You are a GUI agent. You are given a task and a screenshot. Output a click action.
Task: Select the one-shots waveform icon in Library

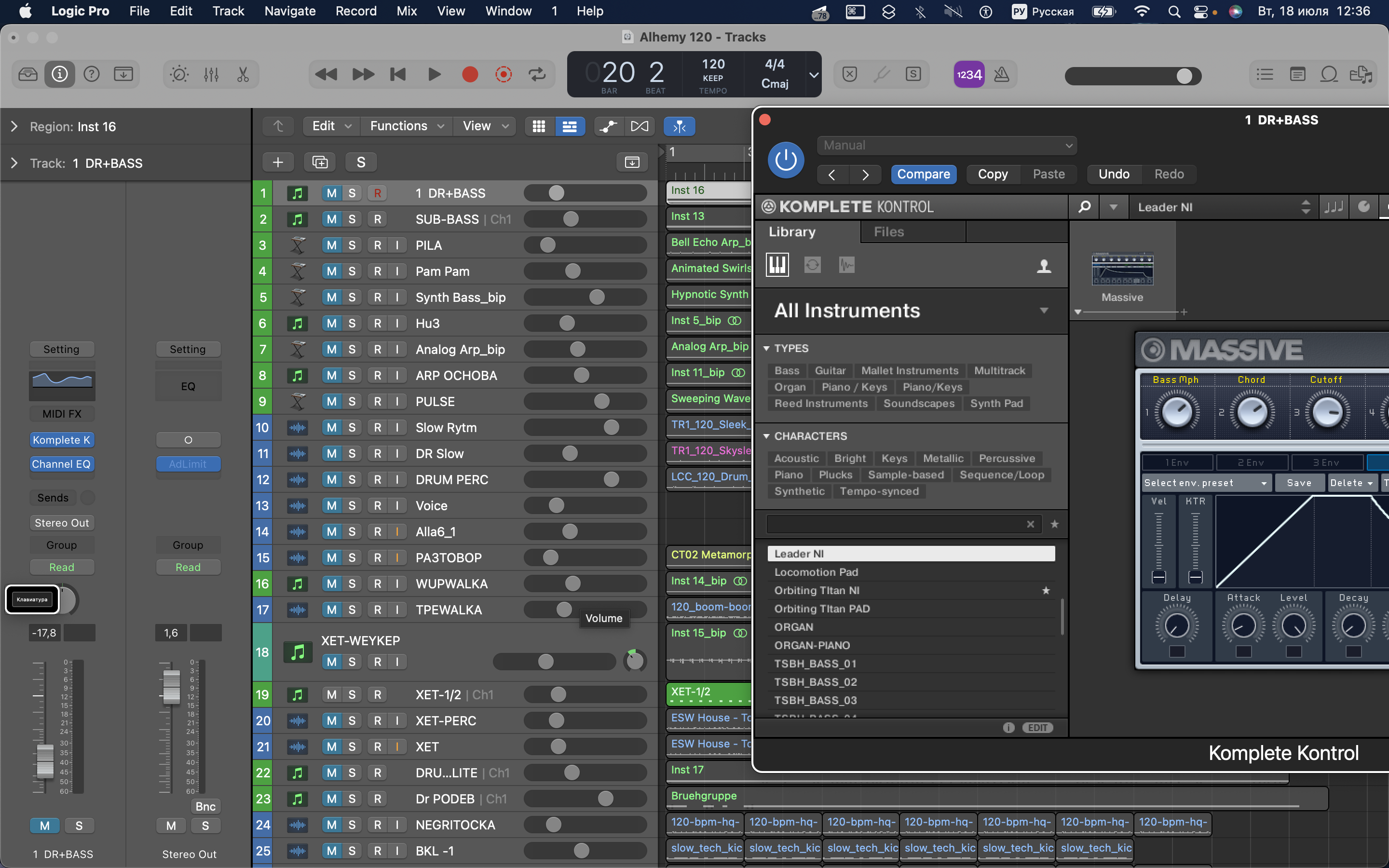click(846, 265)
